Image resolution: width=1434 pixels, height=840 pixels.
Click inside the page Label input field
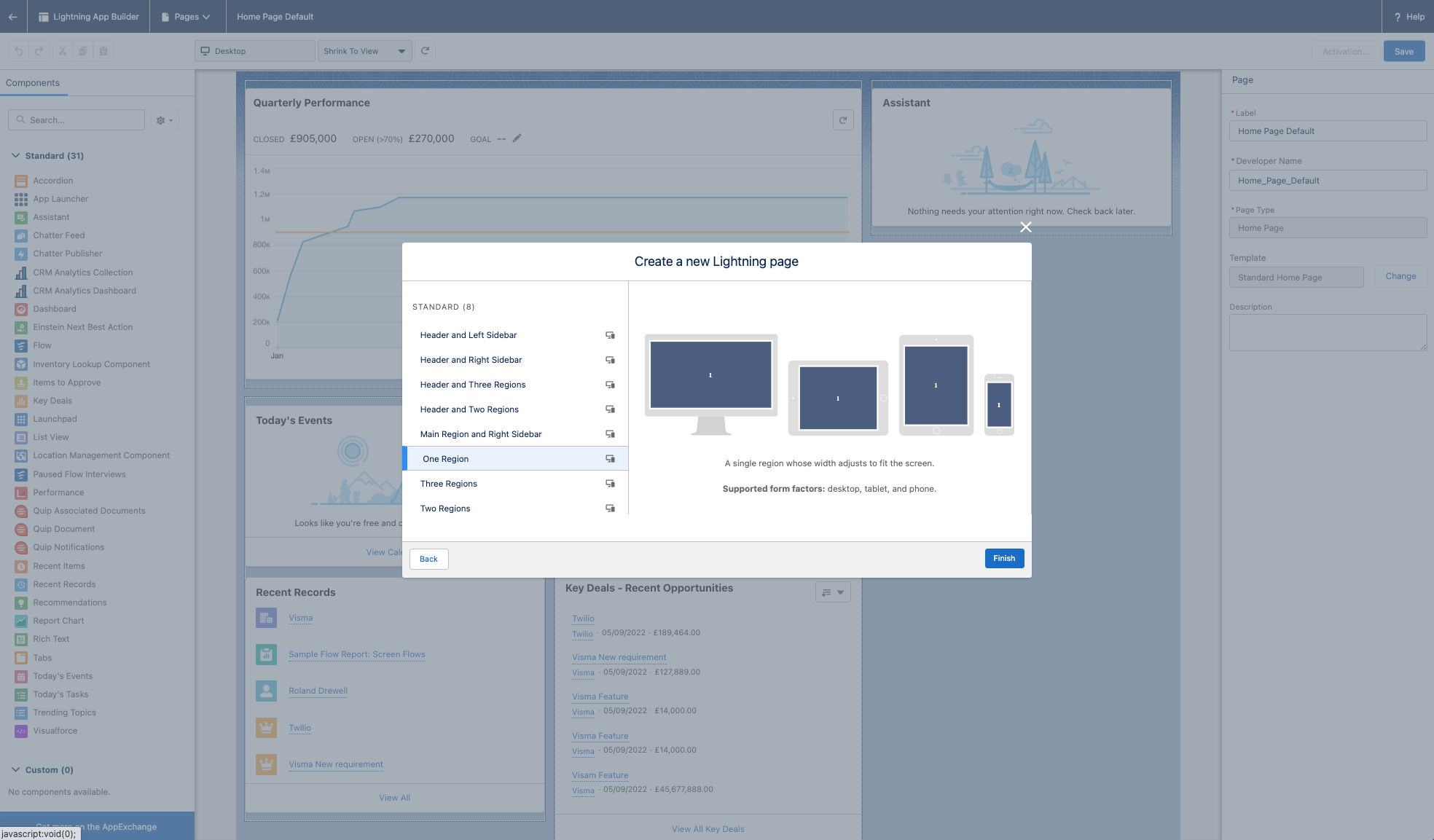[1327, 131]
